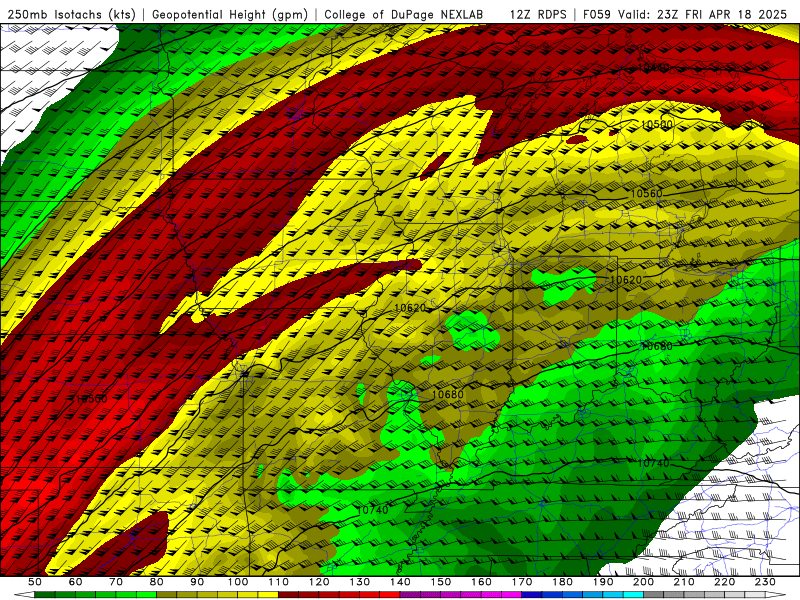This screenshot has width=800, height=600.
Task: Click the '140' color scale value
Action: [400, 582]
